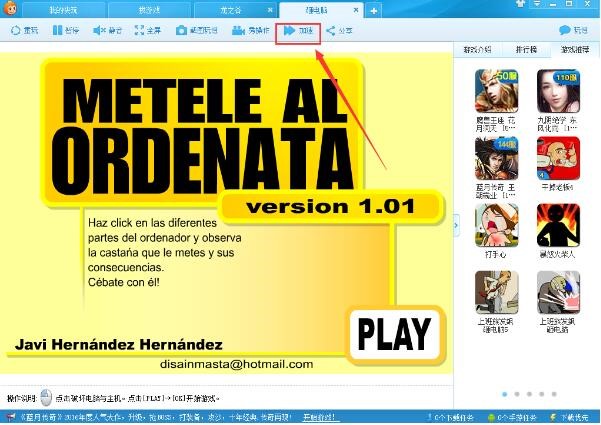
Task: Open the stickman game thumbnail with flames
Action: tap(558, 225)
